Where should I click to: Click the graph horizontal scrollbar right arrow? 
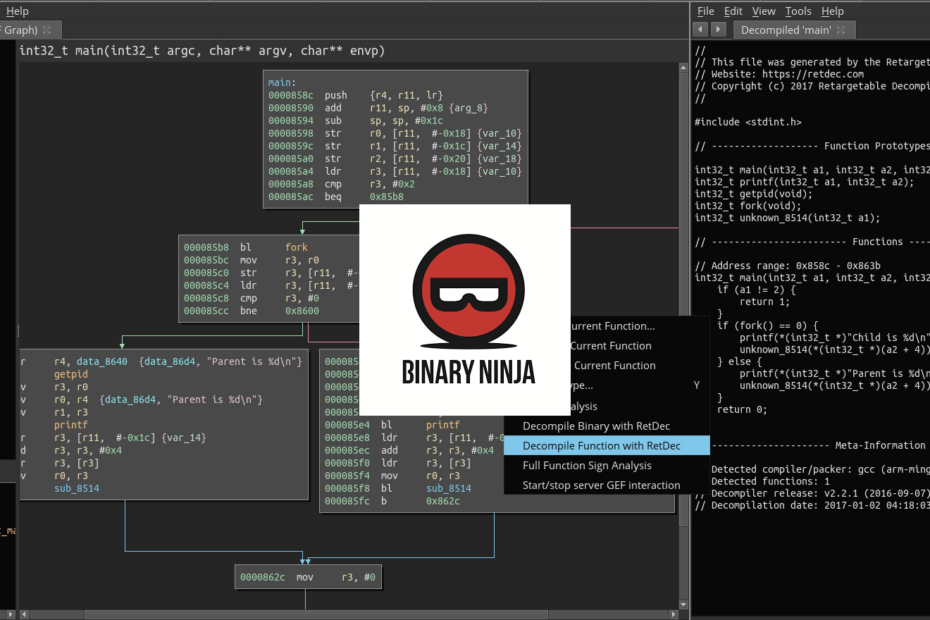click(674, 615)
